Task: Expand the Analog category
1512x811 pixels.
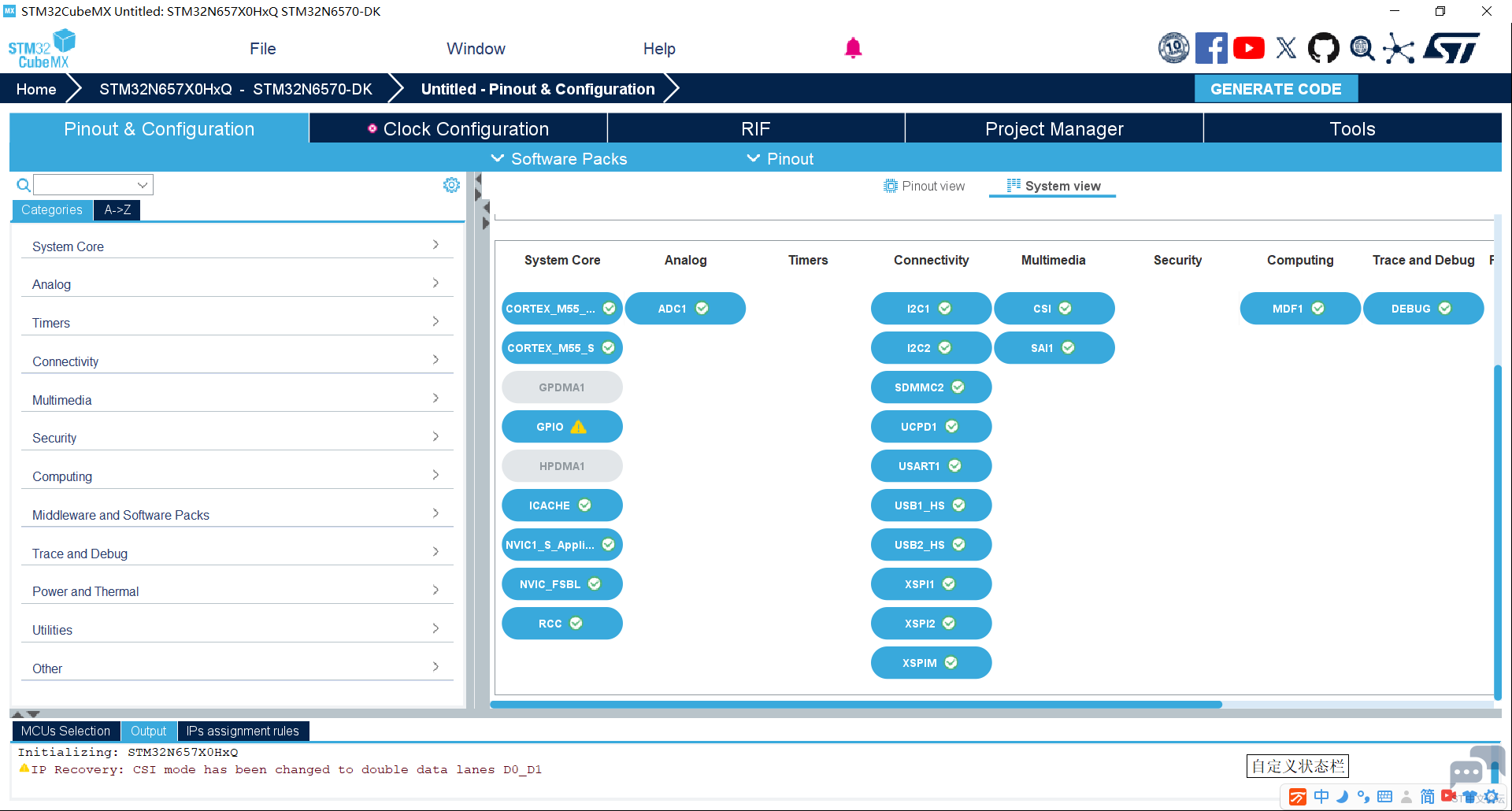Action: click(x=237, y=284)
